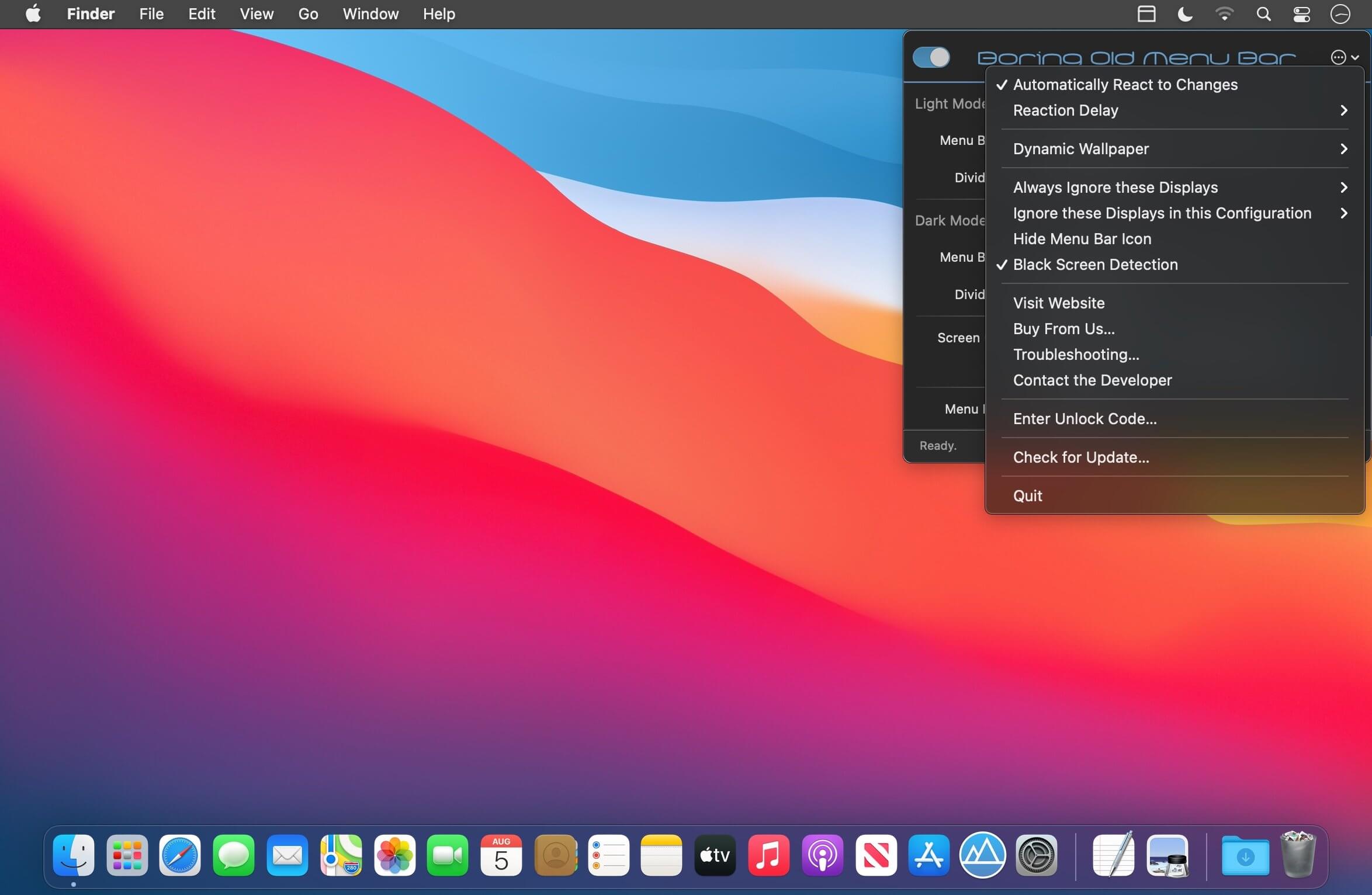Open System Preferences from the Dock
Screen dimensions: 1372x895
(x=1037, y=855)
